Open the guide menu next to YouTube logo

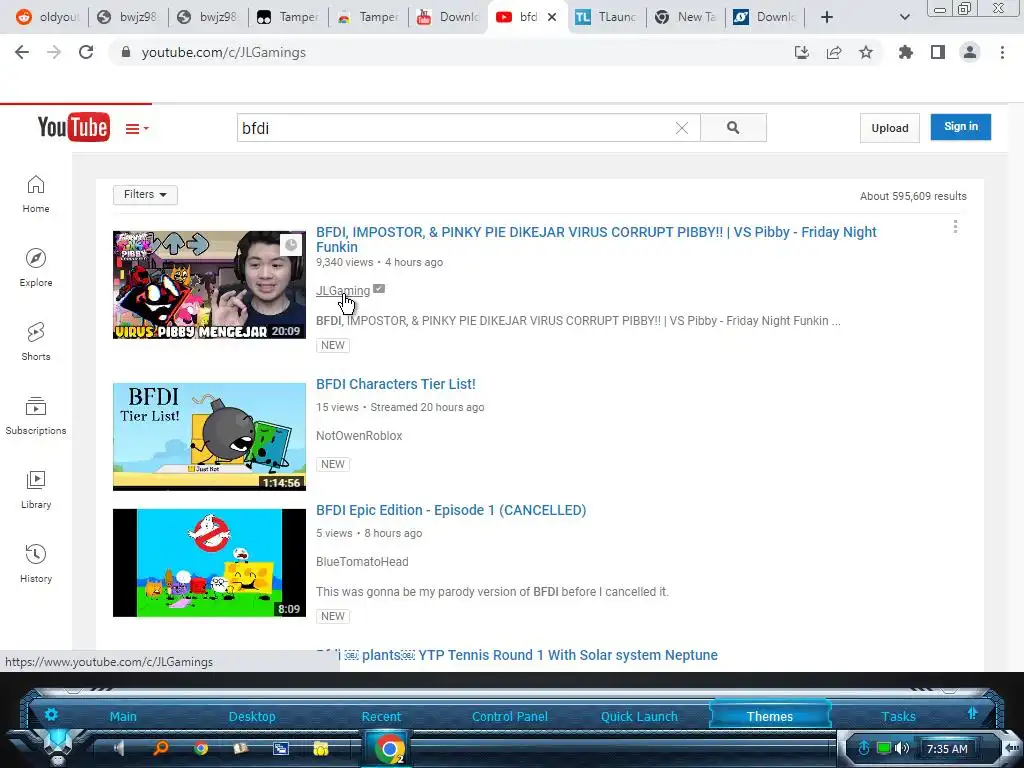136,129
